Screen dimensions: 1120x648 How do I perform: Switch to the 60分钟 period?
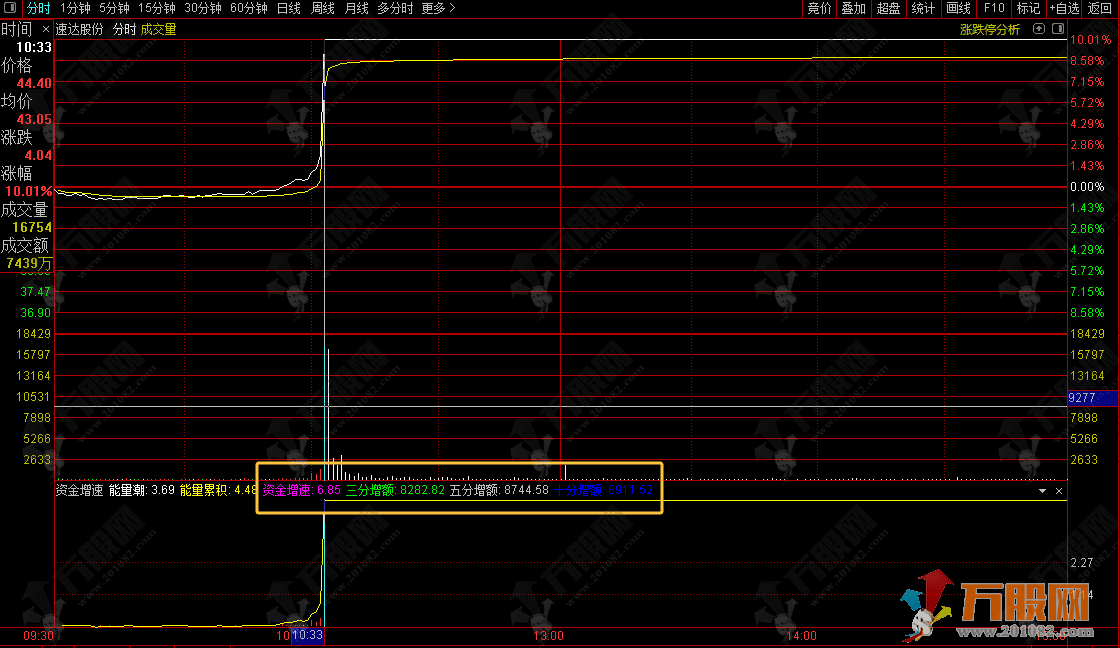248,8
